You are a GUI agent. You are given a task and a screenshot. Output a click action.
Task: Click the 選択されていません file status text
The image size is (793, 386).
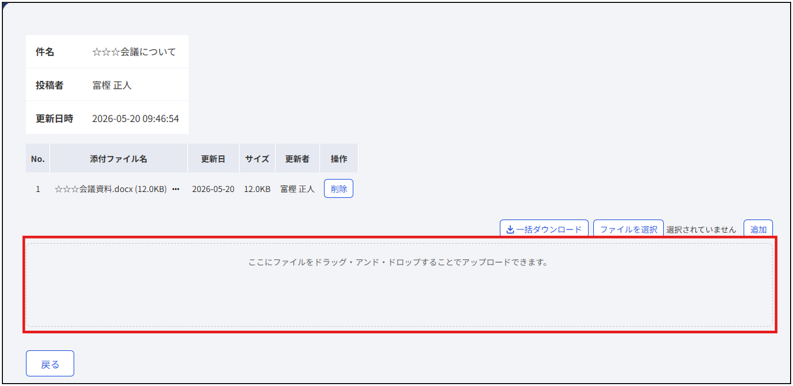point(701,229)
